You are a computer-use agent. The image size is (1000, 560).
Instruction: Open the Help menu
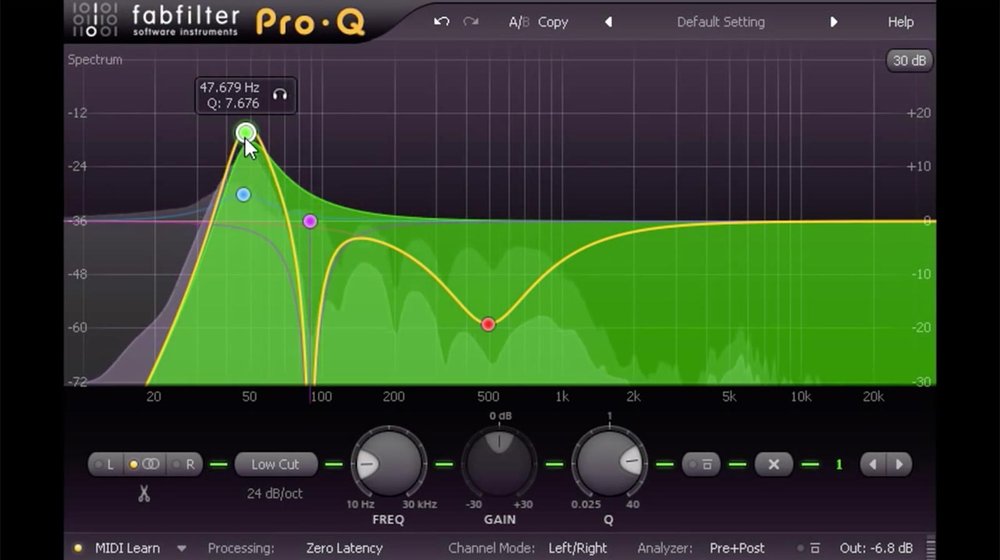(901, 22)
